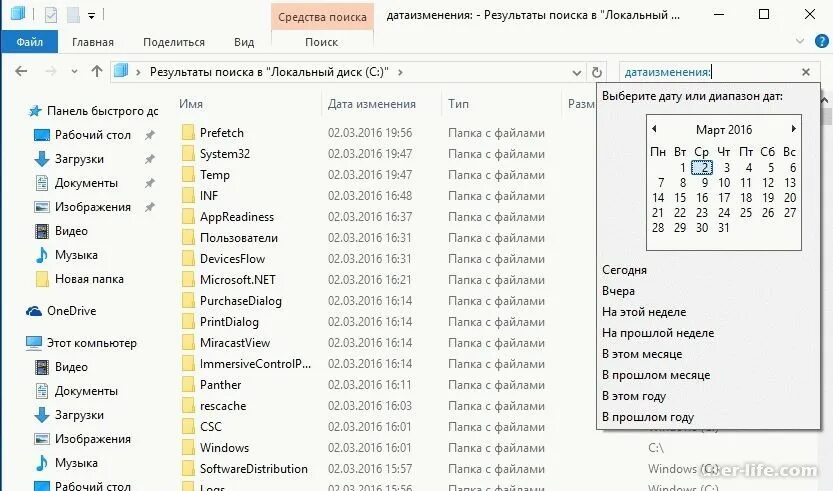Open the quick access toolbar customize dropdown
The width and height of the screenshot is (833, 491).
coord(91,16)
